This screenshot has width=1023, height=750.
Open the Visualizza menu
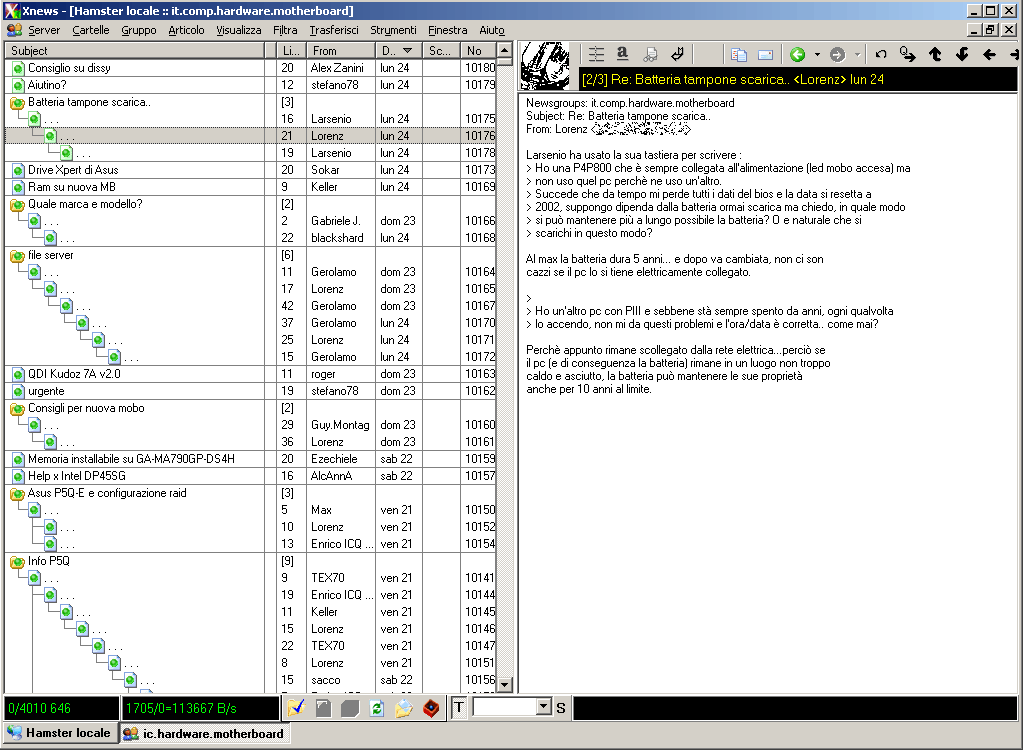pos(239,30)
